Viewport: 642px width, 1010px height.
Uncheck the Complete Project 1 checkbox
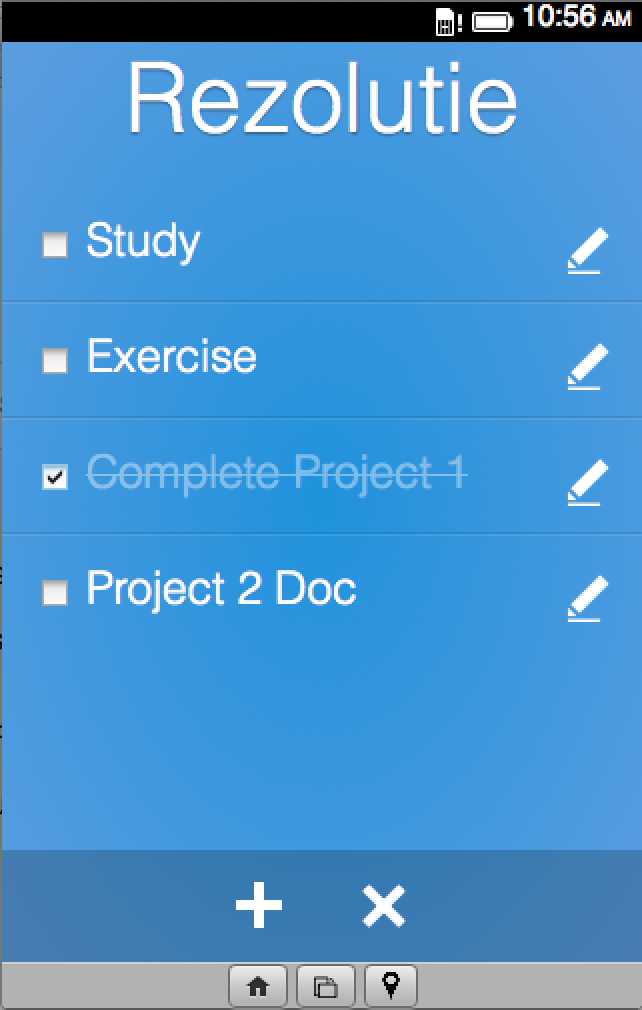pos(55,477)
